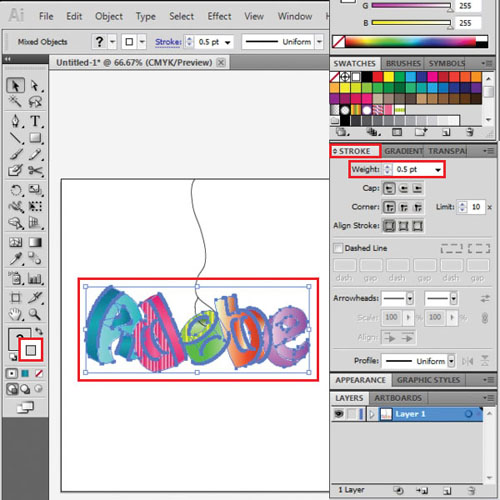
Task: Open the Weight dropdown in Stroke panel
Action: coord(438,170)
